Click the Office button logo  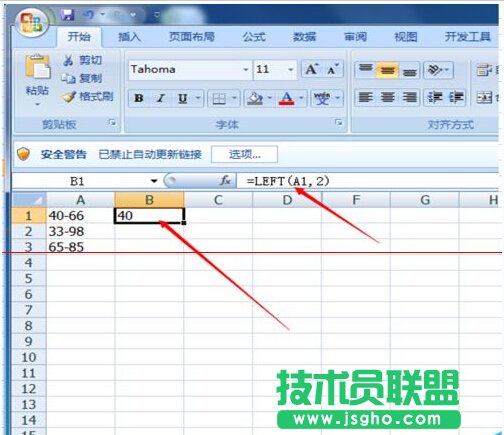[32, 23]
